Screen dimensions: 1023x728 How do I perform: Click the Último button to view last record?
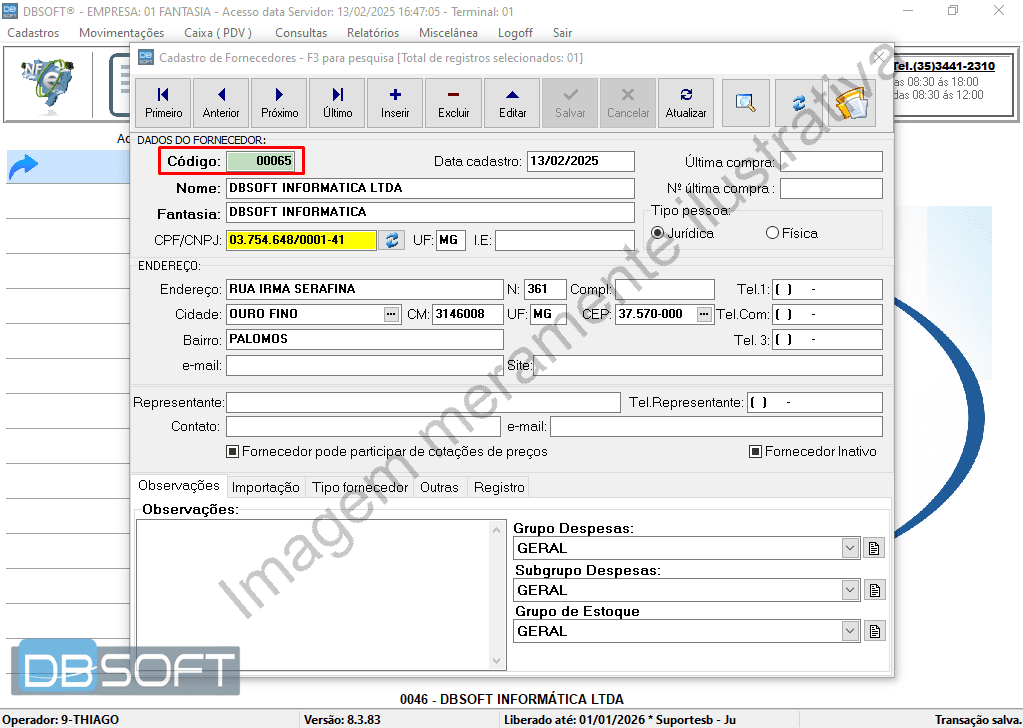[336, 102]
